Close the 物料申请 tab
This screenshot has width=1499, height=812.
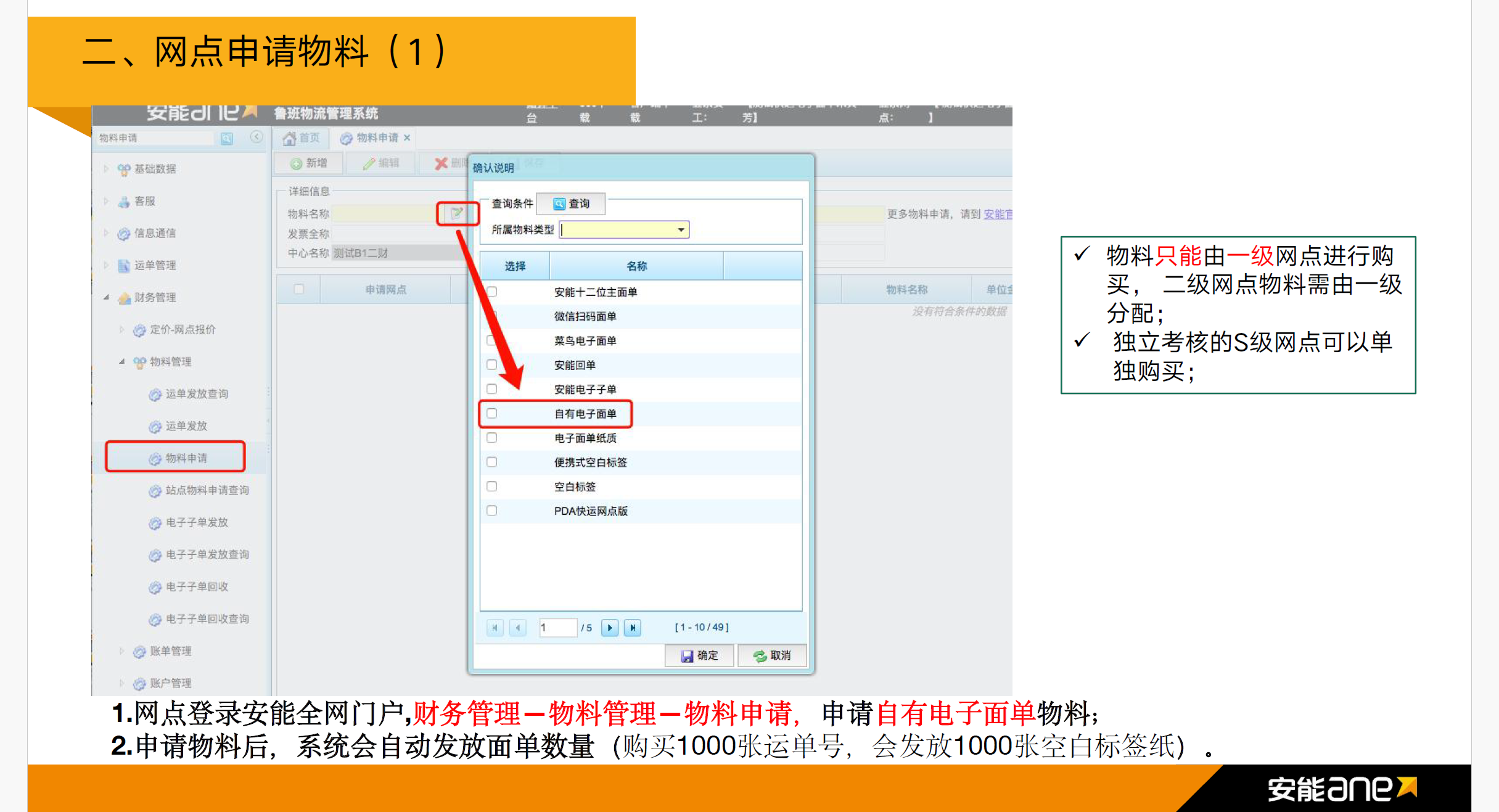click(x=407, y=138)
